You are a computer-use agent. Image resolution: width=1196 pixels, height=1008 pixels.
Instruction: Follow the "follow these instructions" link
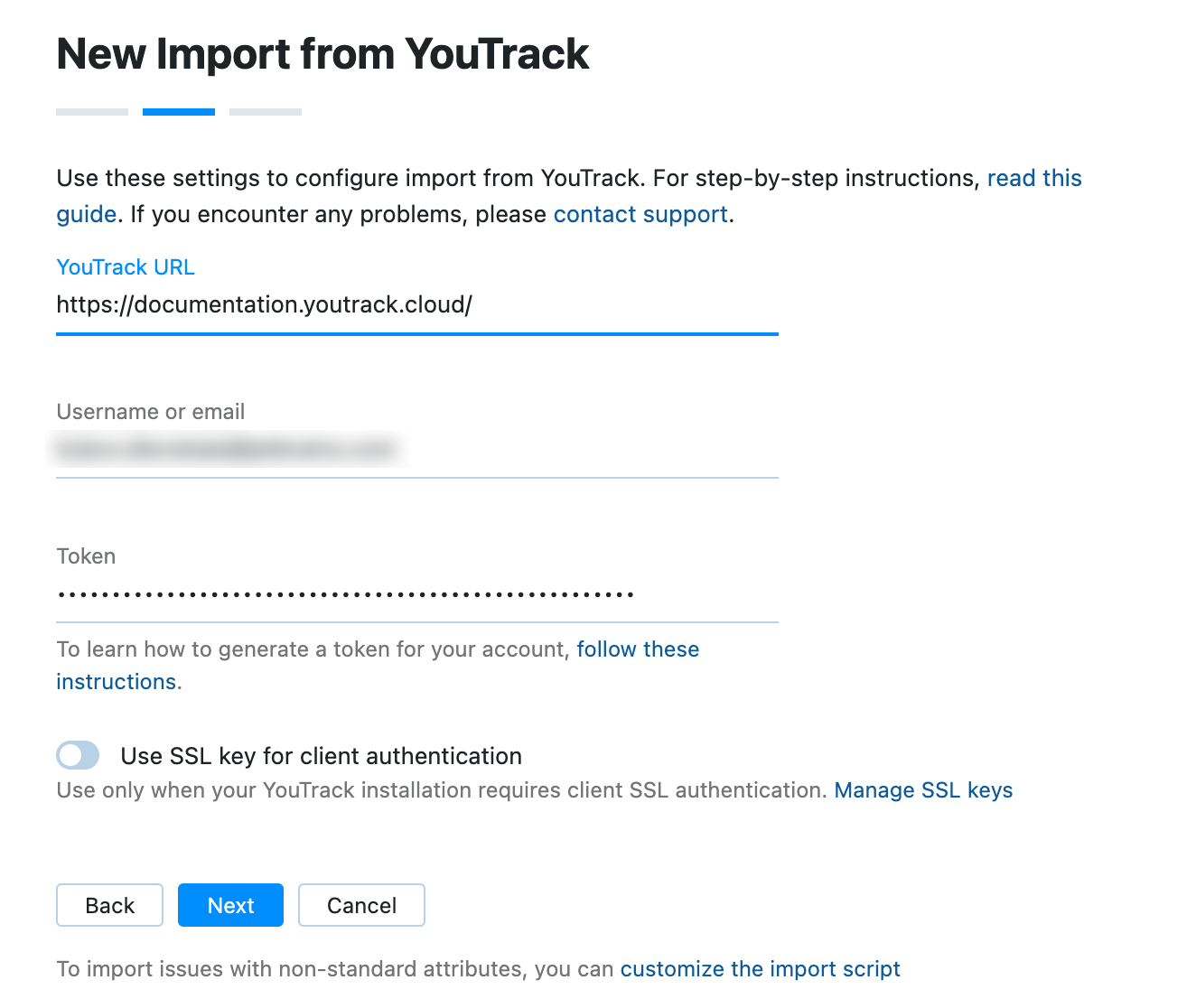[638, 649]
